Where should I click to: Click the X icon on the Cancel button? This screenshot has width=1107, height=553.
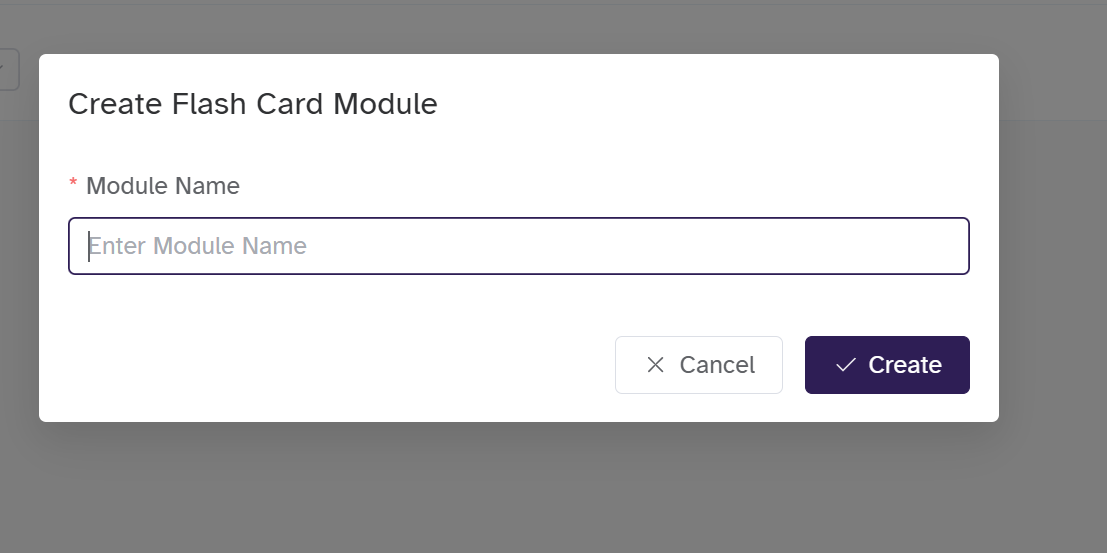click(655, 365)
